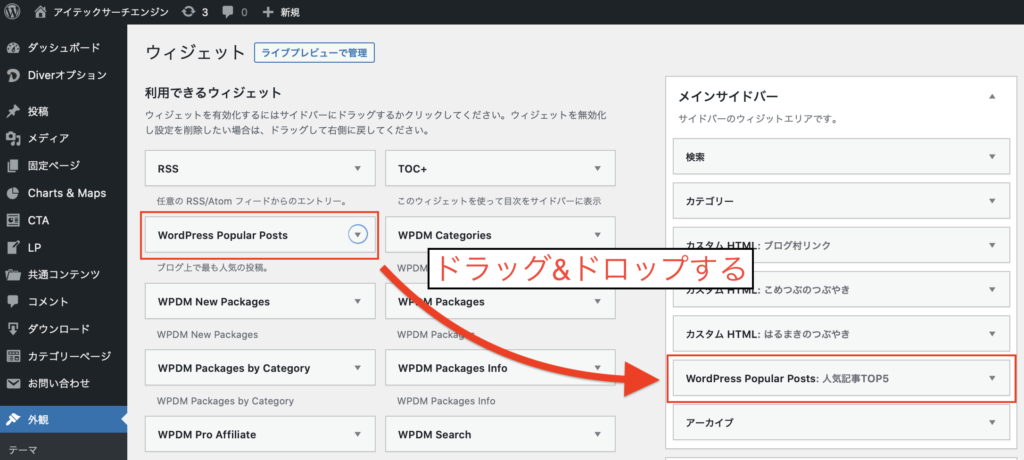
Task: Click the ダッシュボード gauge icon
Action: [13, 48]
